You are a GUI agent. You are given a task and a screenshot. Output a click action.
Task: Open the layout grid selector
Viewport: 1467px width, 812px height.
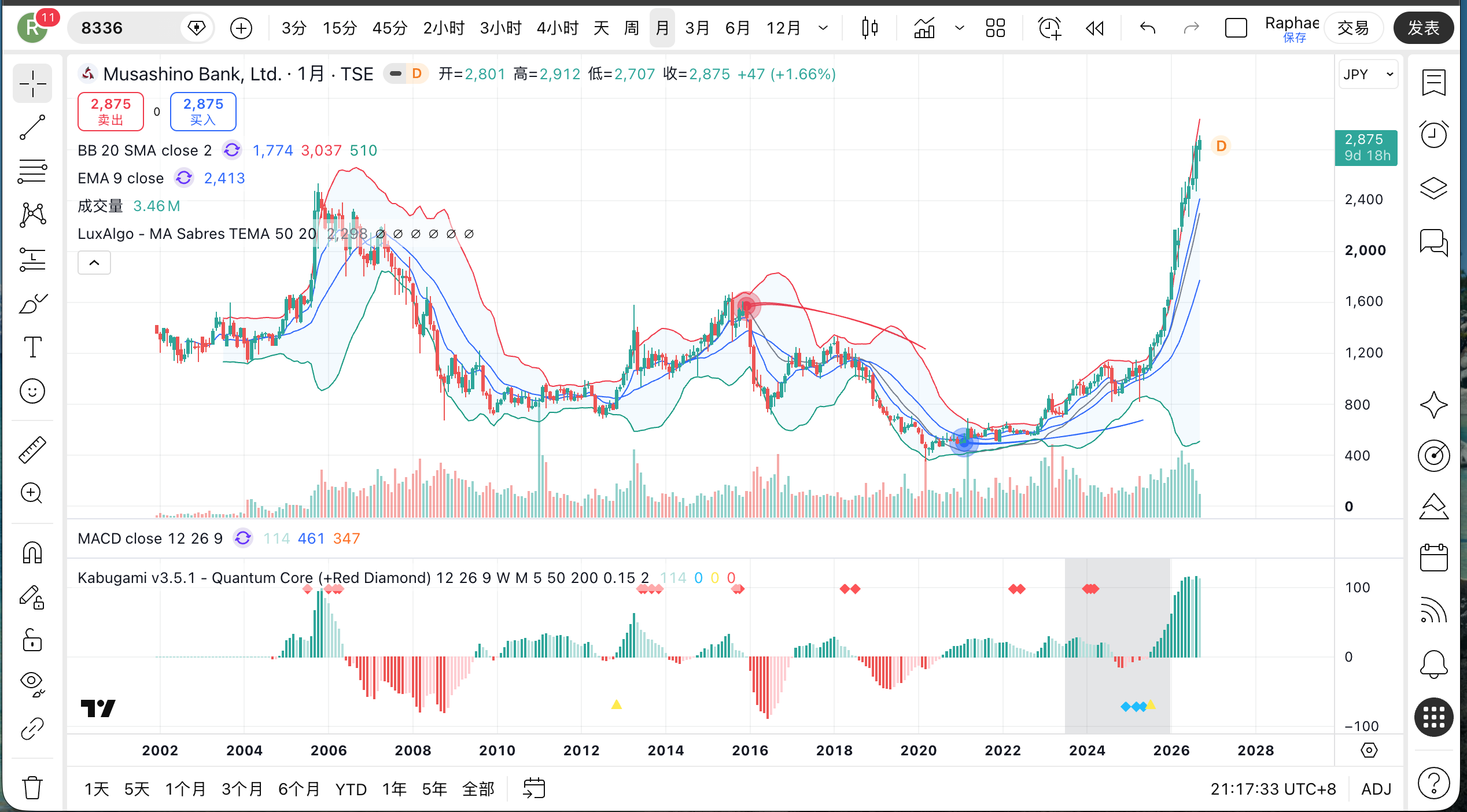click(996, 28)
